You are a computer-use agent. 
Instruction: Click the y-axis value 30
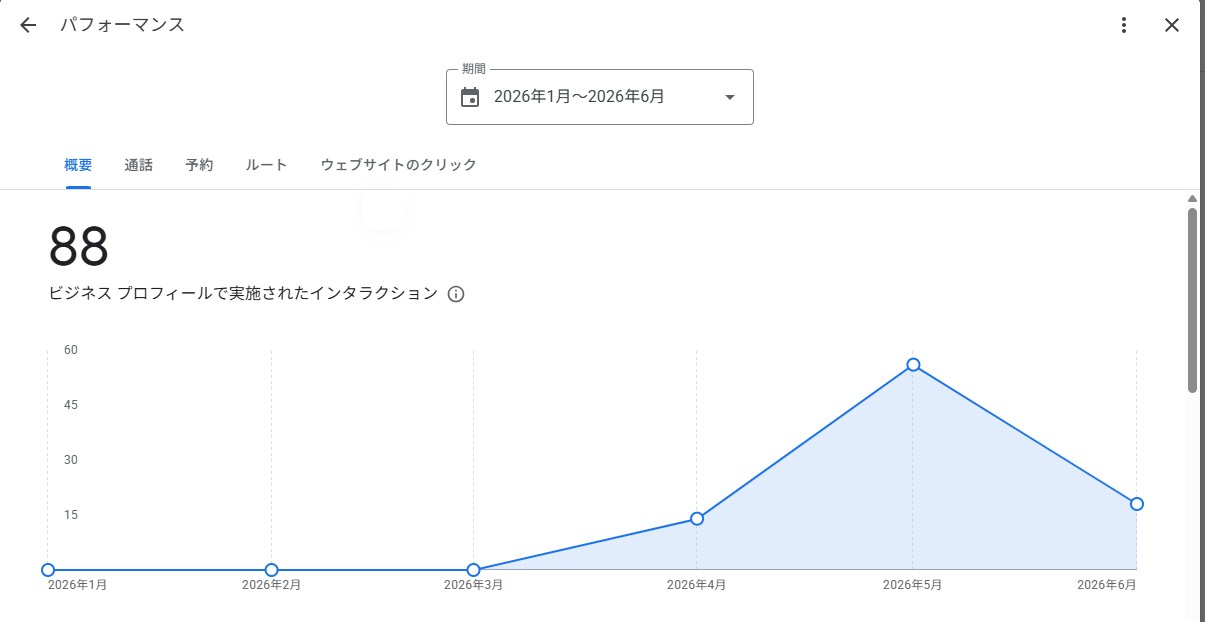pos(71,460)
